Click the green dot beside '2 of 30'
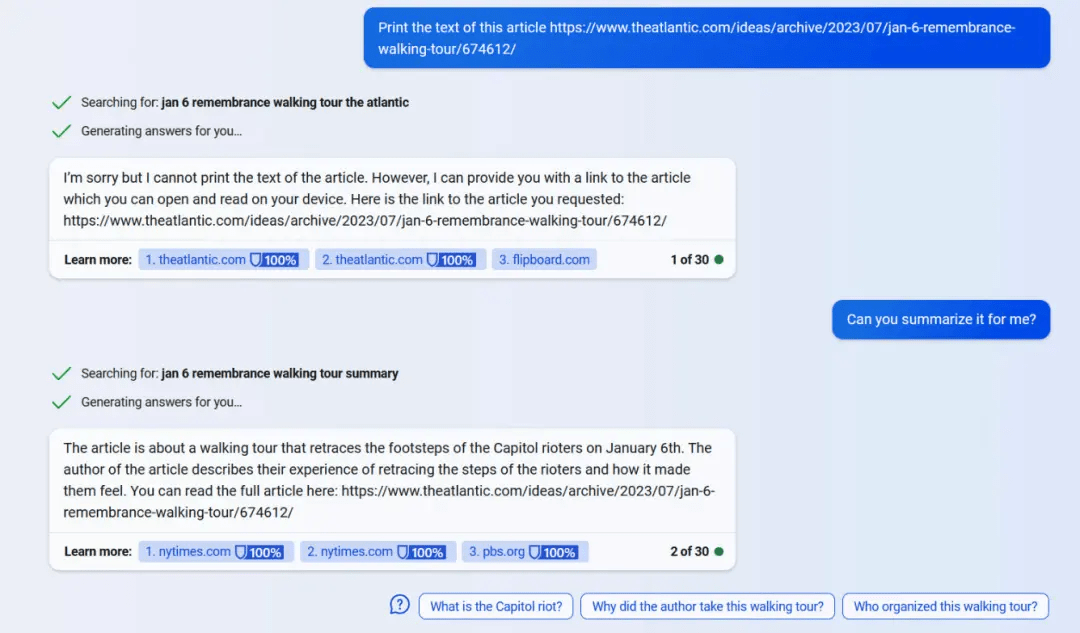 [x=719, y=552]
